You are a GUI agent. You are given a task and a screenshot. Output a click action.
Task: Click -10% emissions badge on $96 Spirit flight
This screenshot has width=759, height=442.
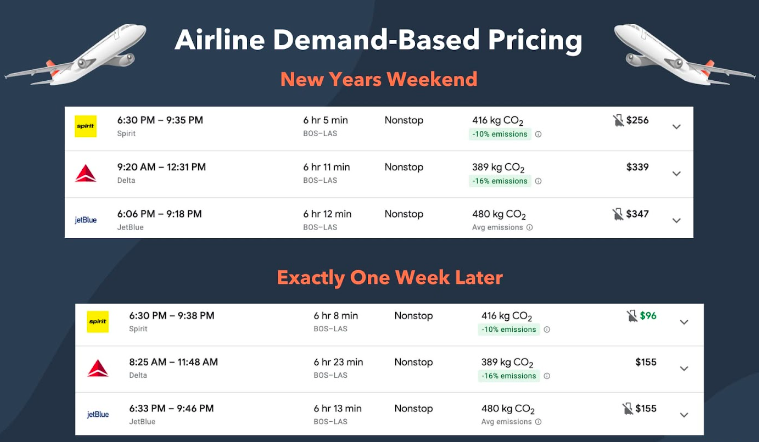click(509, 330)
